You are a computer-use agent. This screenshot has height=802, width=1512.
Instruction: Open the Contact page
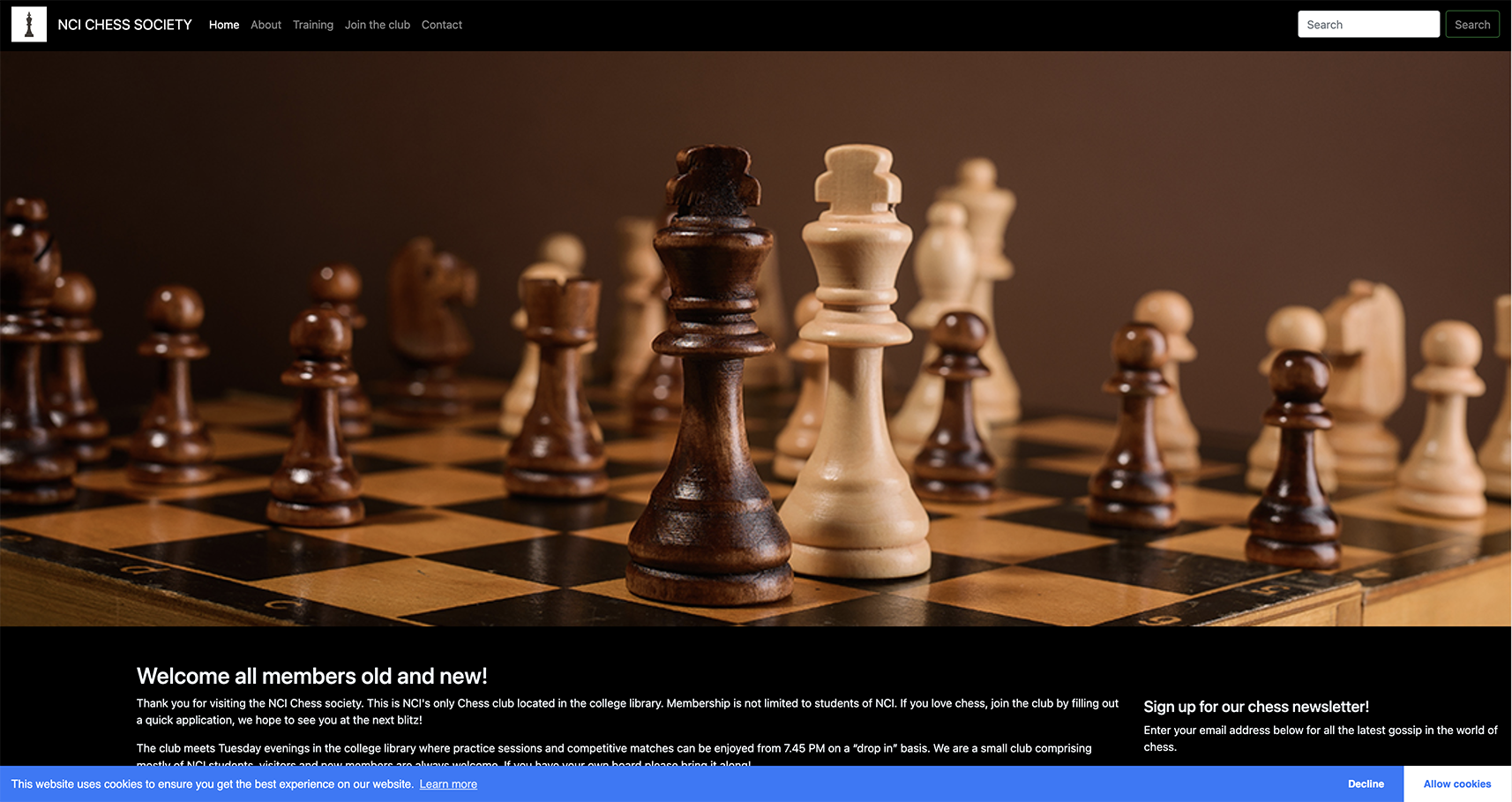pos(442,25)
